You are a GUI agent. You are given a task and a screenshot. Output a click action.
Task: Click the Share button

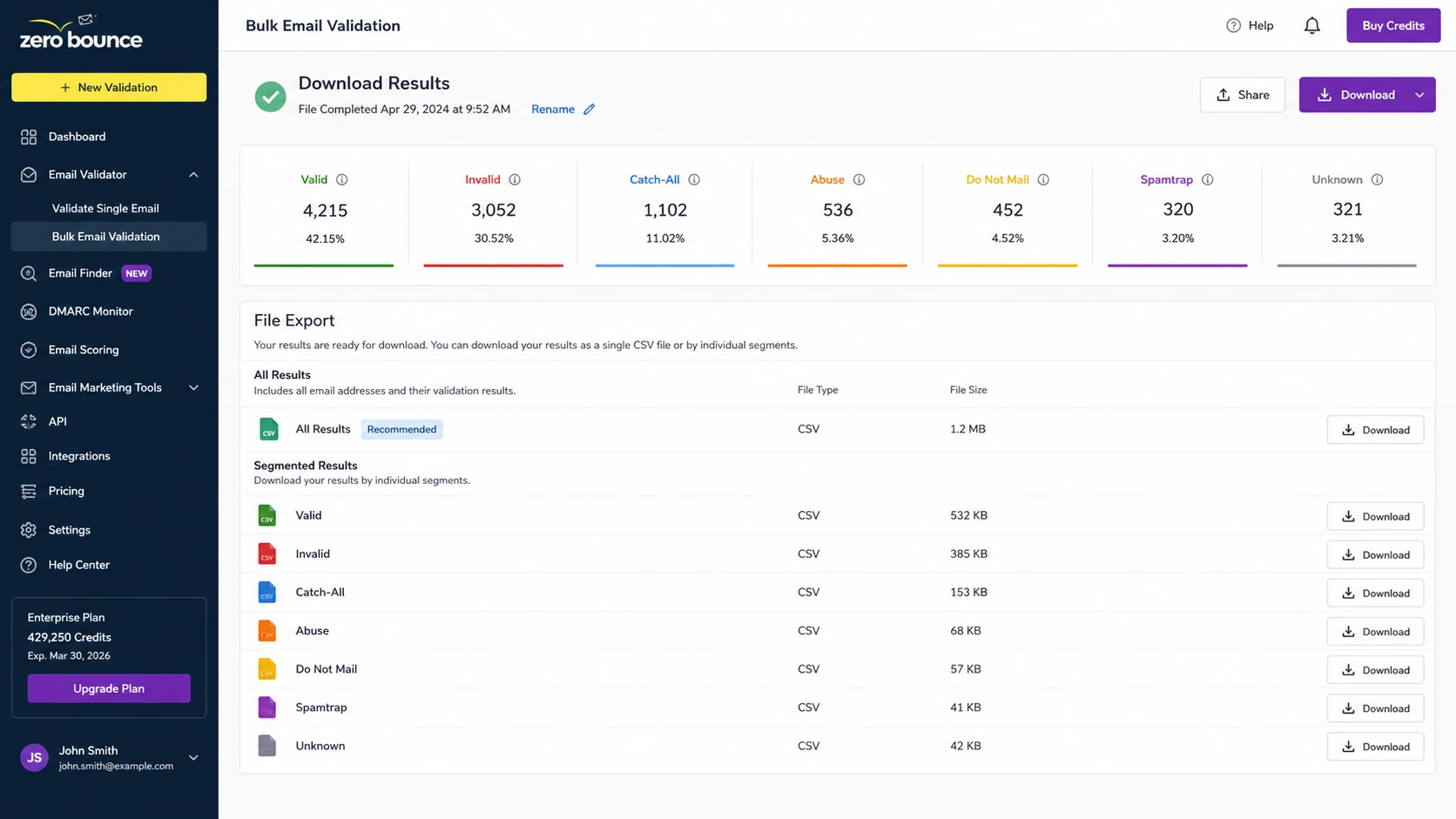[1242, 95]
